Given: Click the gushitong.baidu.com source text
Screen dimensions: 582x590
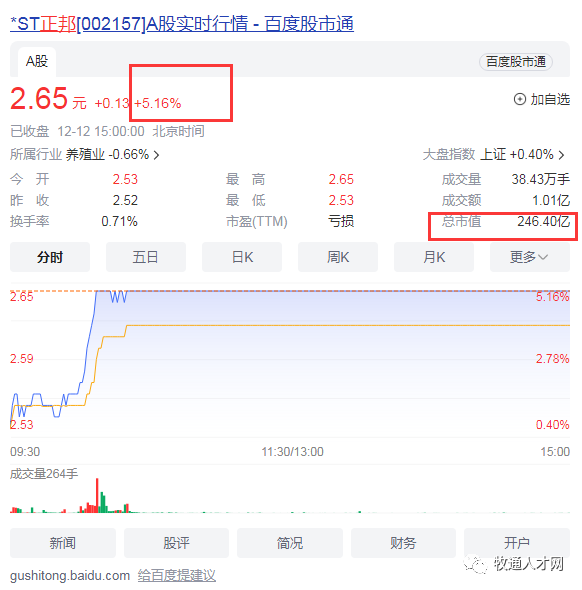Looking at the screenshot, I should (70, 576).
